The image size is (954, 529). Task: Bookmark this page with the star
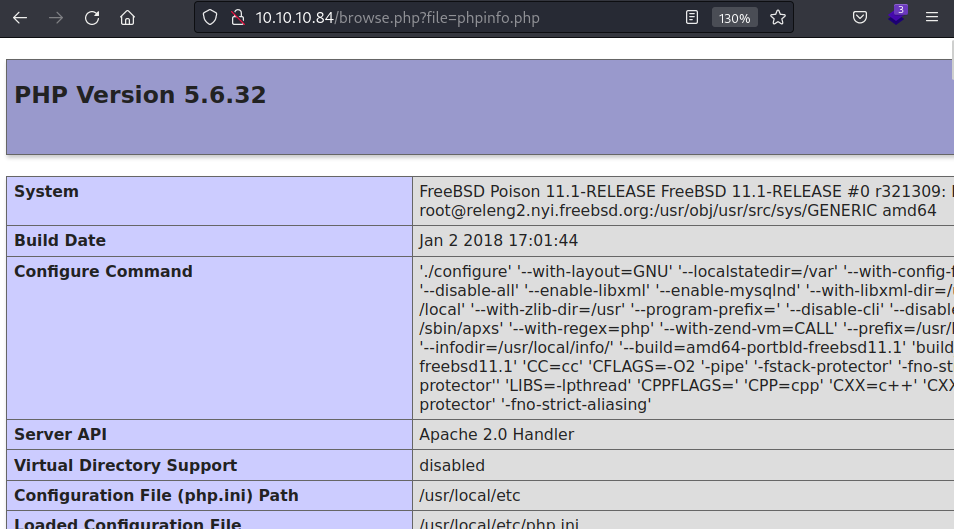point(778,18)
